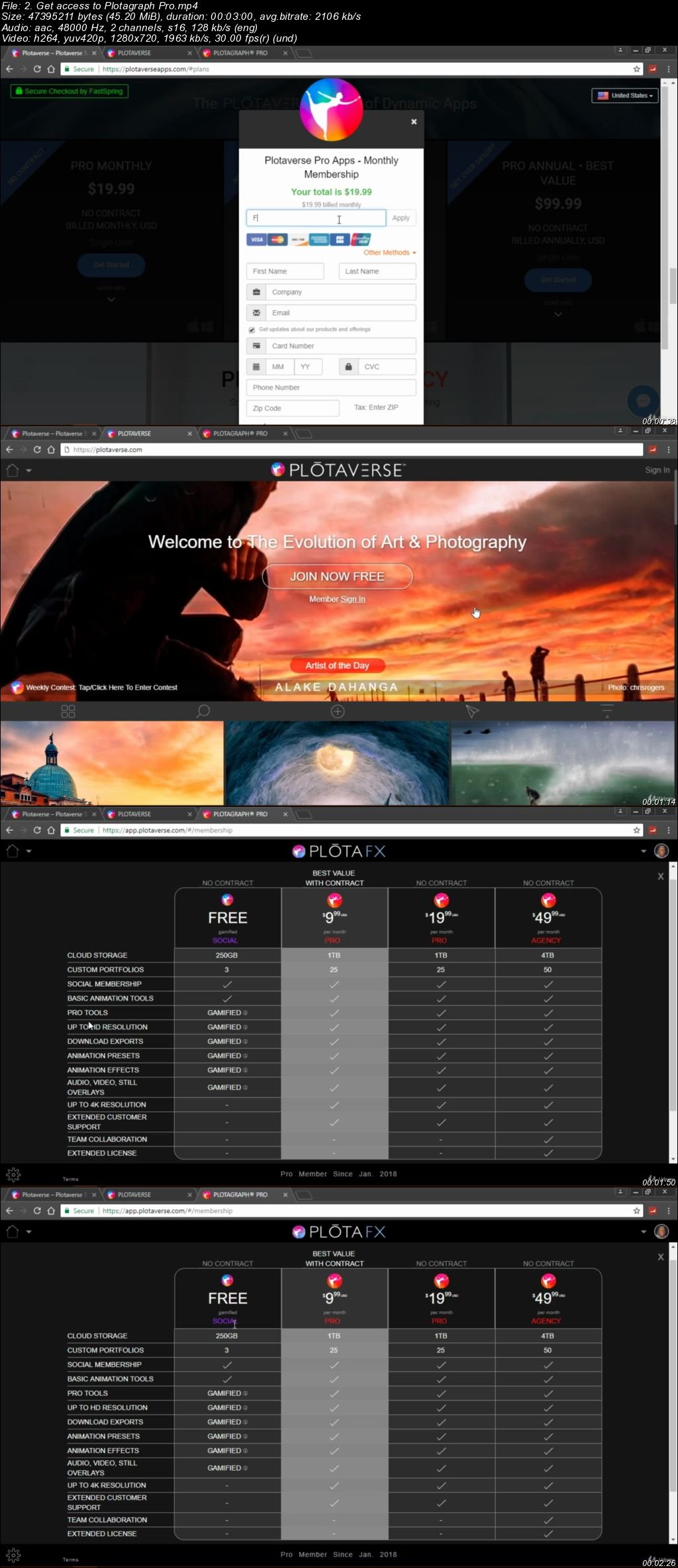Open the surfer wave thumbnail
678x1568 pixels.
tap(563, 763)
